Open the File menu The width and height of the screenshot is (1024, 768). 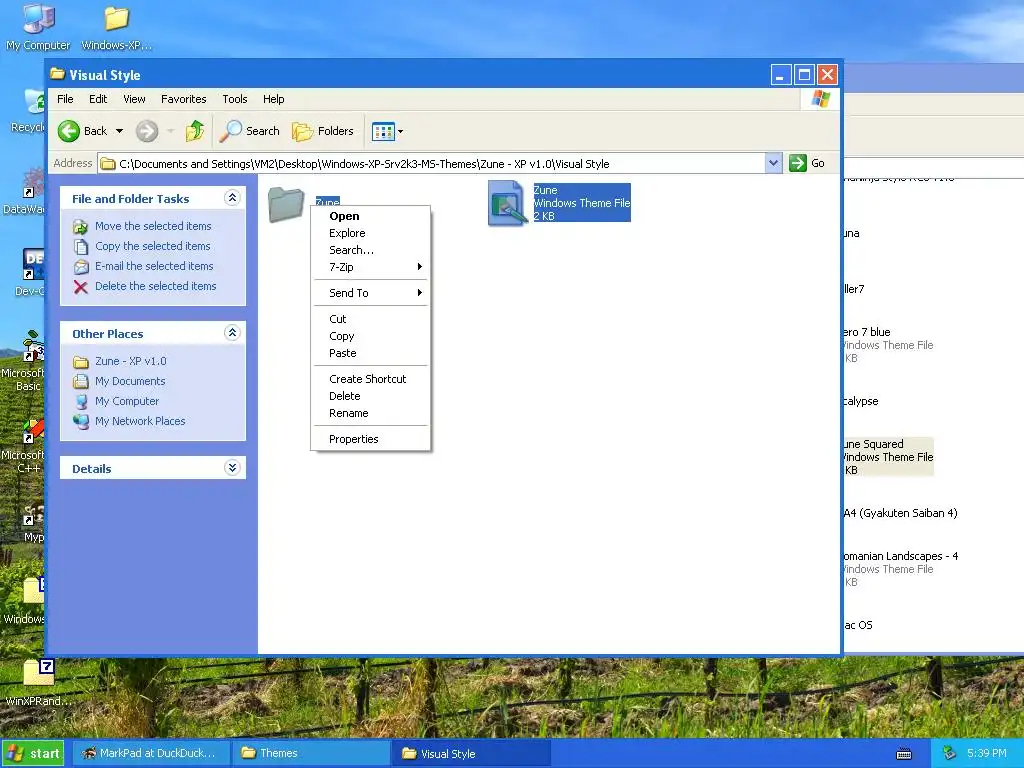tap(65, 99)
